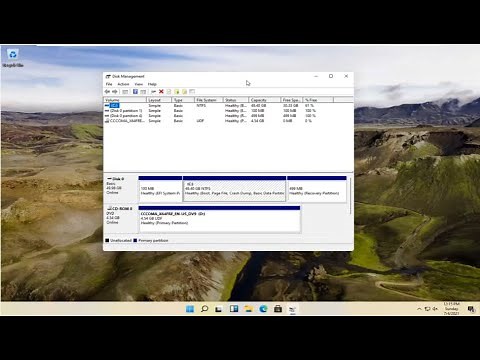Open the Widgets taskbar icon
480x360 pixels.
234,309
